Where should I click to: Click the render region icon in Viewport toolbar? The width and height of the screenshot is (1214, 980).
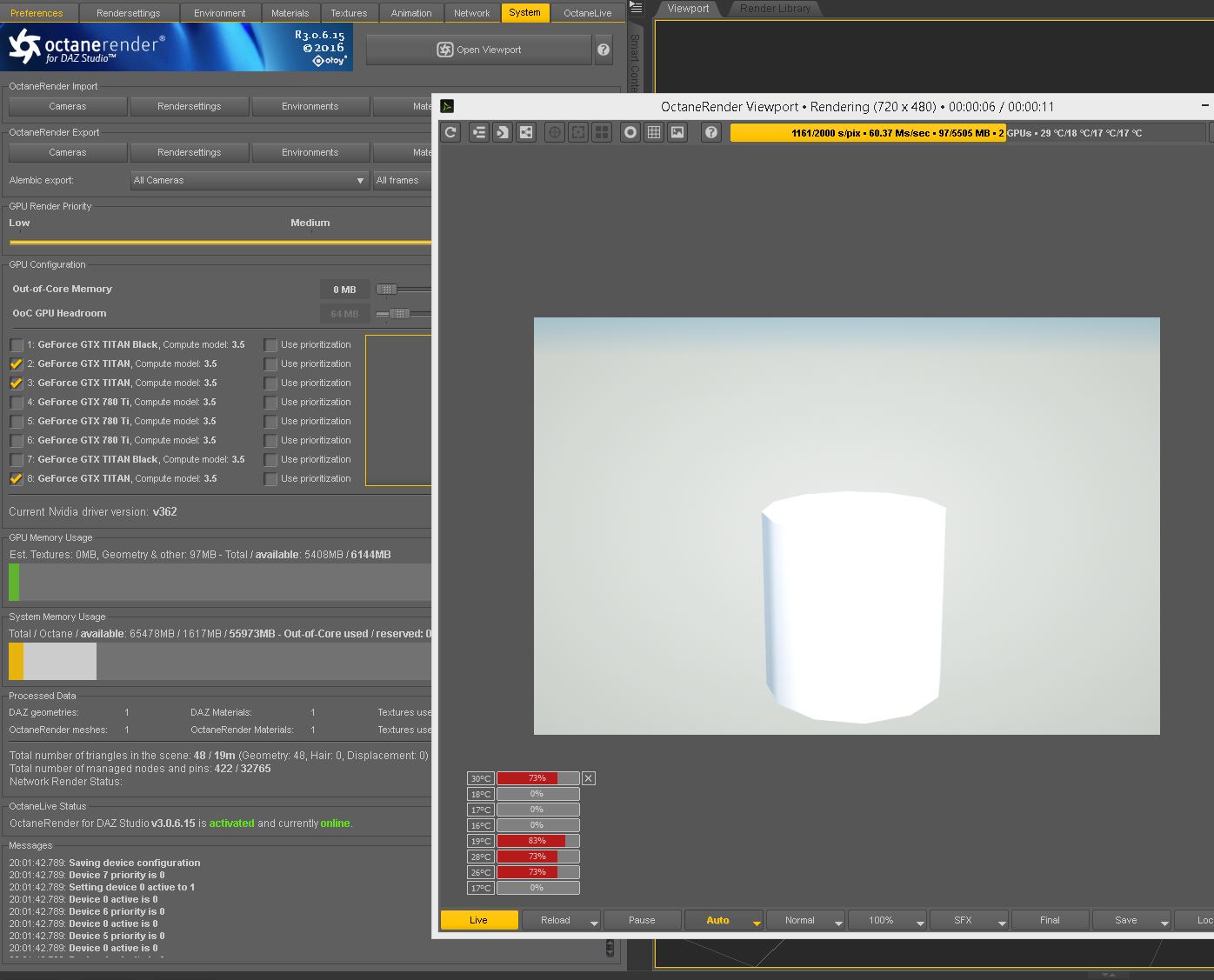click(577, 132)
